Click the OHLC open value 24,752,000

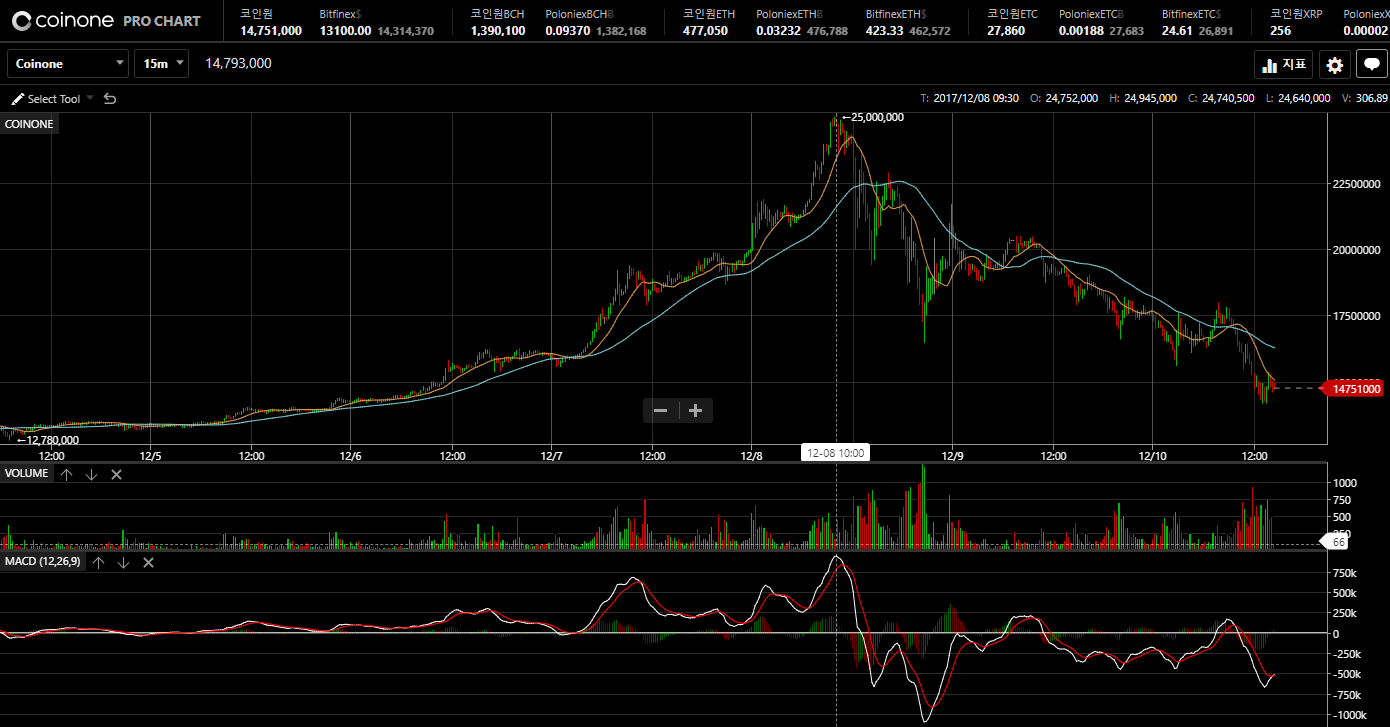1071,98
